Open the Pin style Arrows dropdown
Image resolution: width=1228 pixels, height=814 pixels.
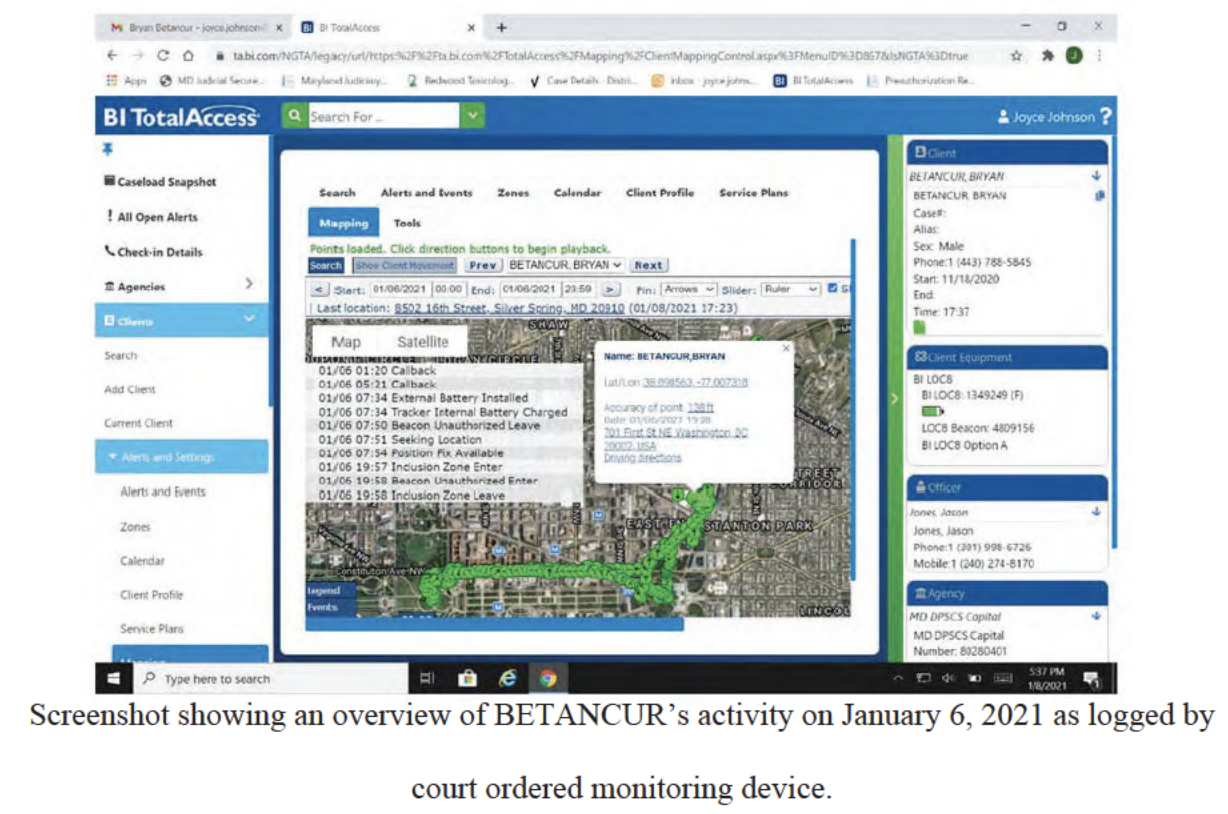point(690,289)
